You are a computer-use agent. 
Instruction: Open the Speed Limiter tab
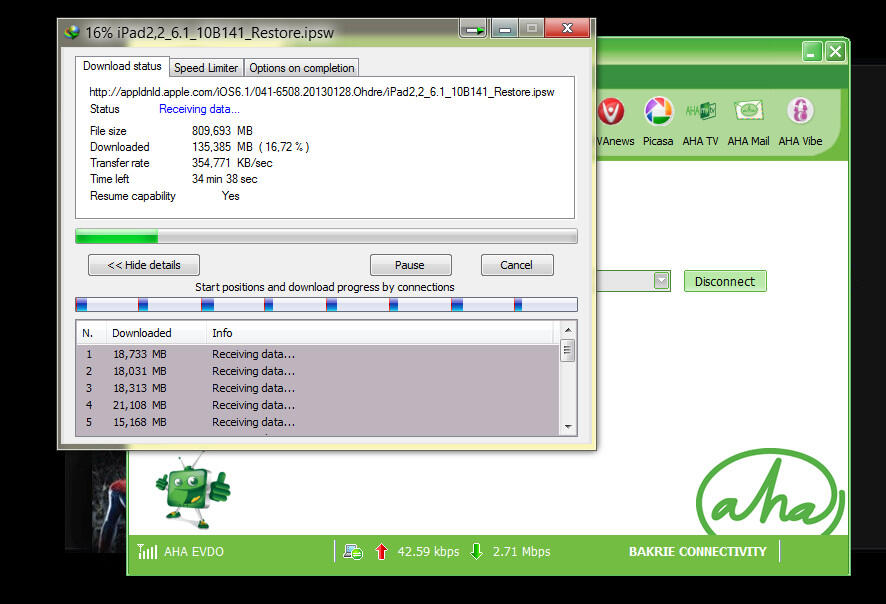(x=206, y=68)
